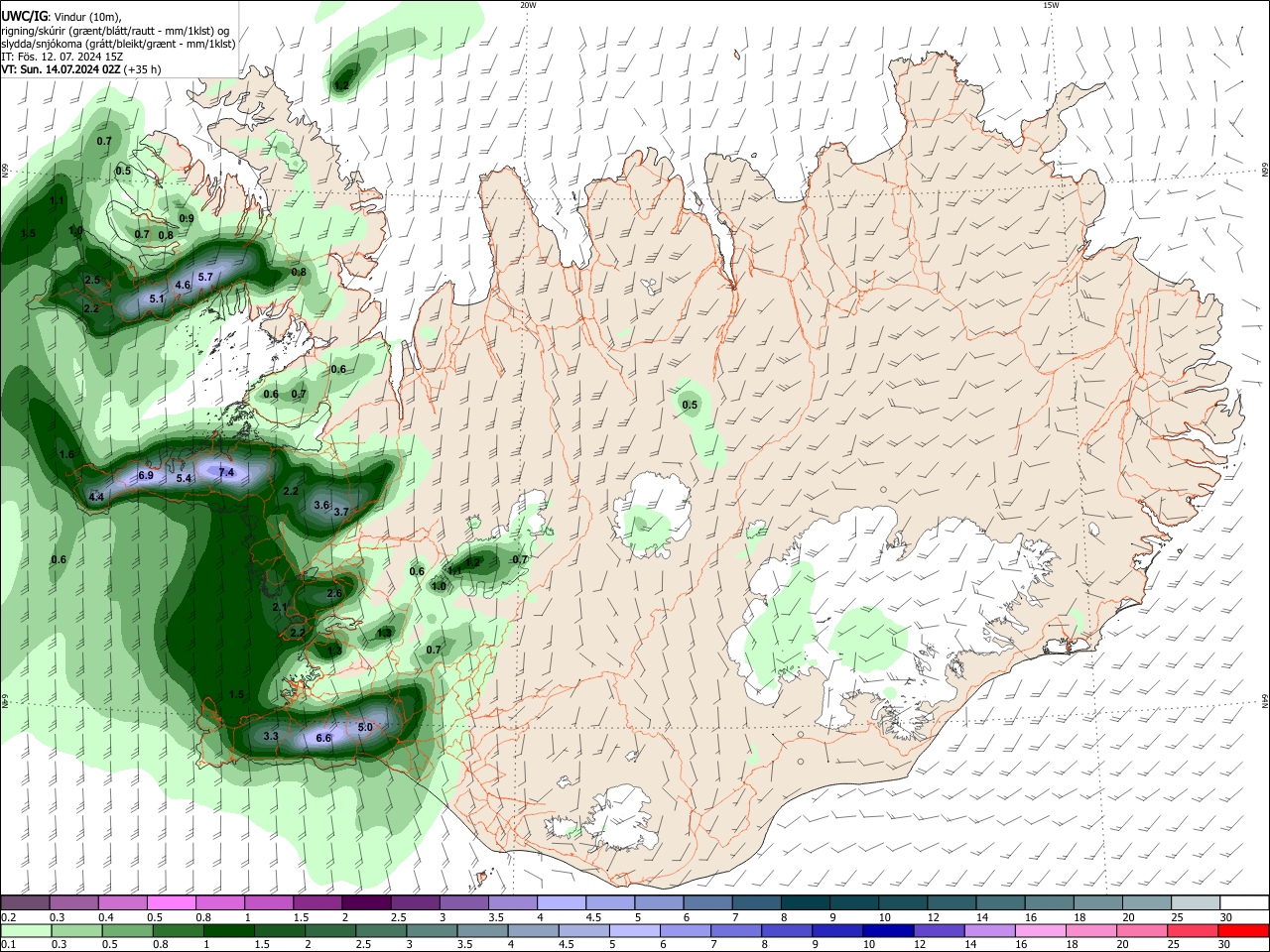Select the 1.1 value on the map

(x=57, y=201)
